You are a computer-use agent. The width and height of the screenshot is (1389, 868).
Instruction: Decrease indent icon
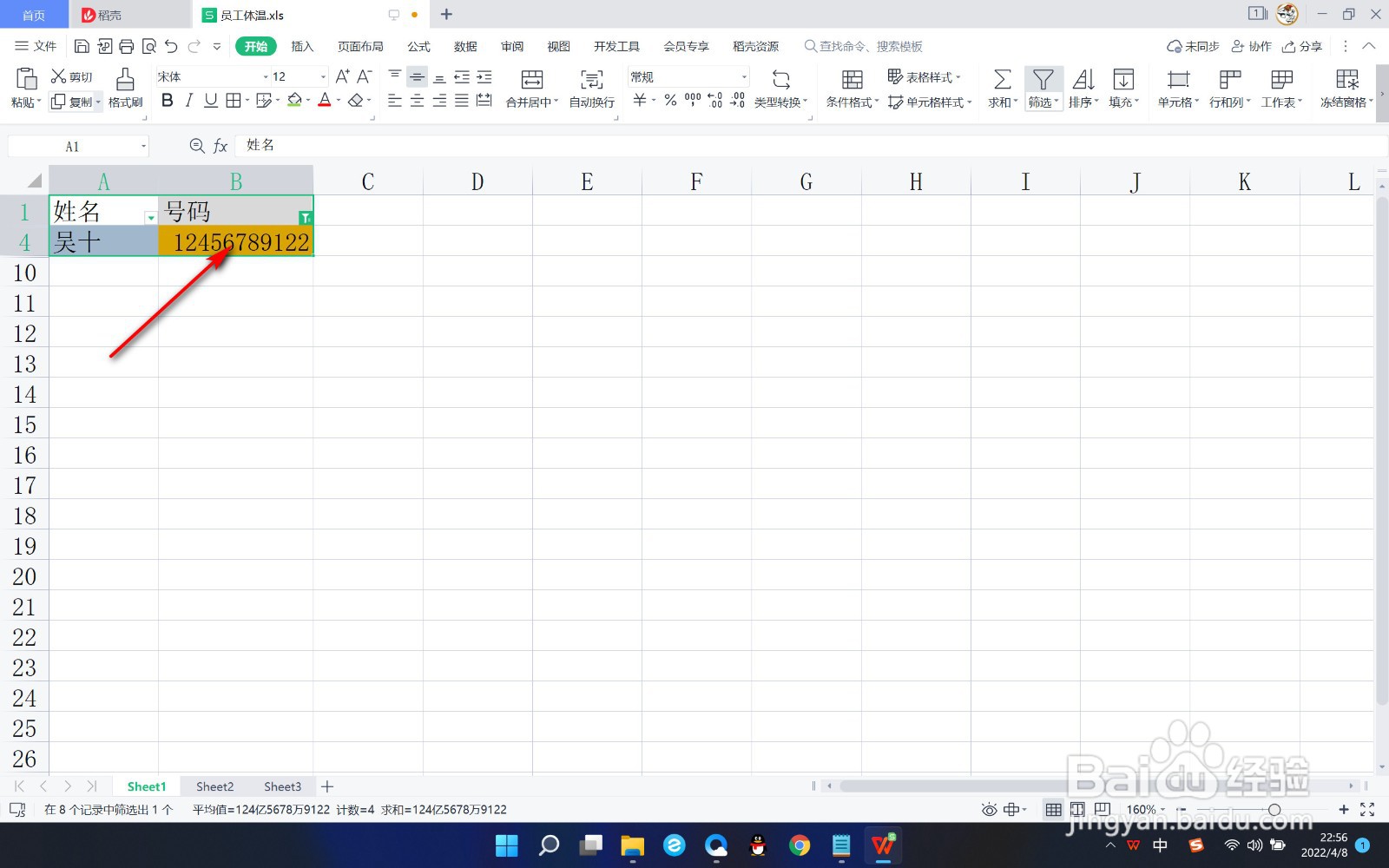[462, 76]
